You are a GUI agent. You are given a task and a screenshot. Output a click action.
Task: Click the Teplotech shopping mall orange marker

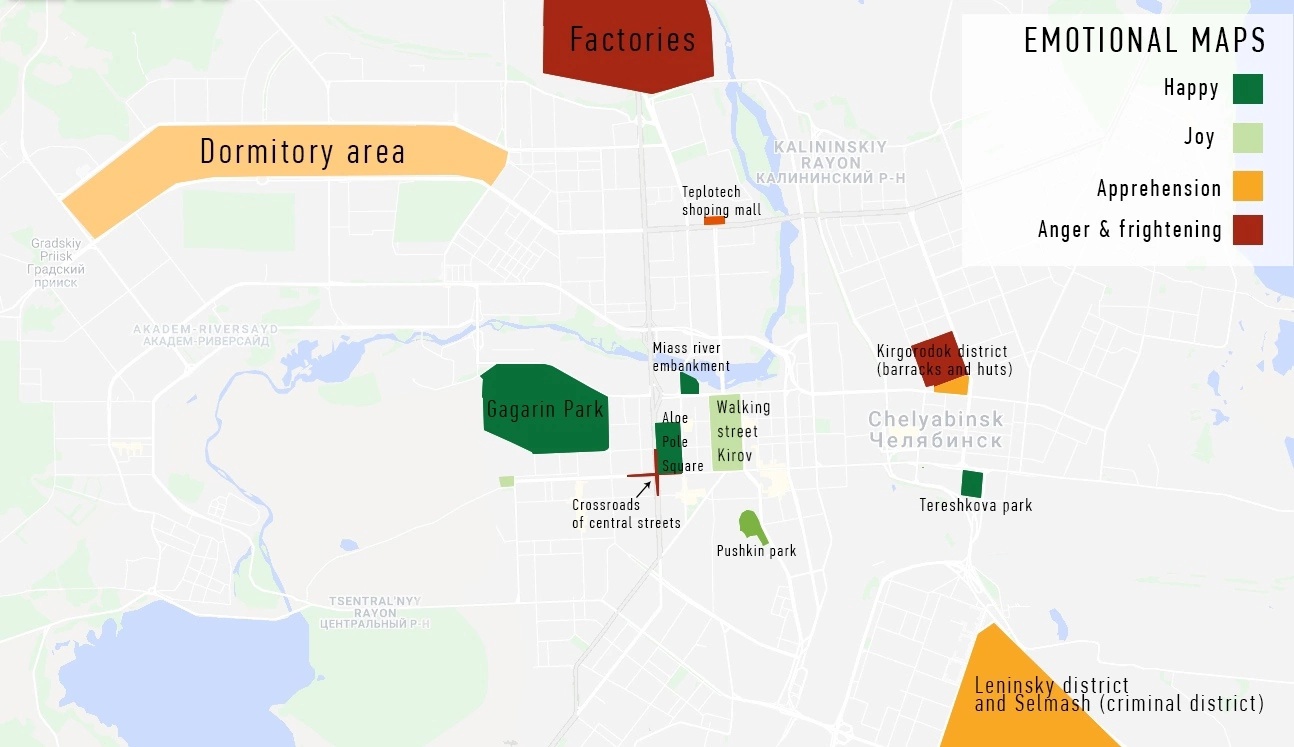point(714,220)
